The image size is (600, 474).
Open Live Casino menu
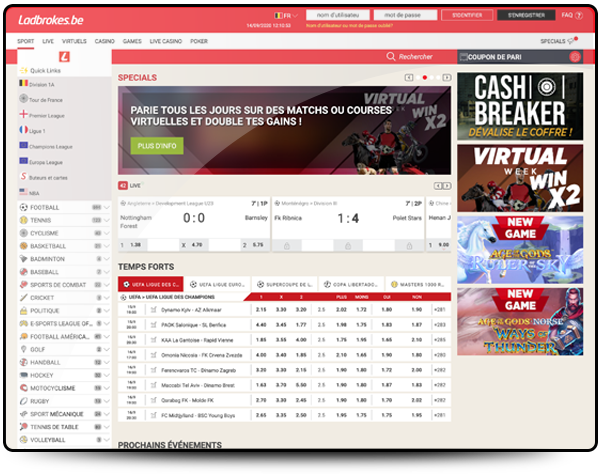[166, 41]
